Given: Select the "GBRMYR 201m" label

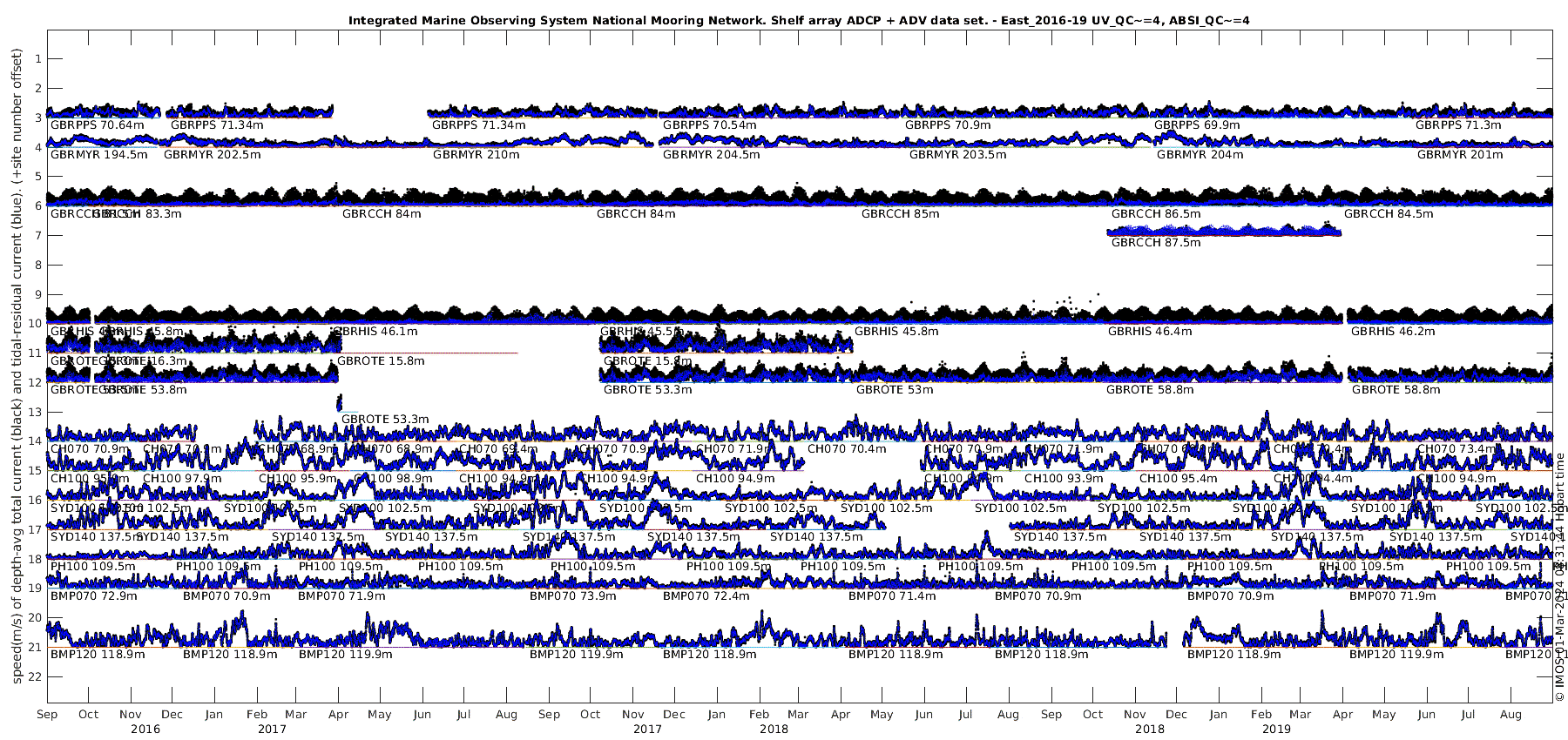Looking at the screenshot, I should tap(1460, 155).
